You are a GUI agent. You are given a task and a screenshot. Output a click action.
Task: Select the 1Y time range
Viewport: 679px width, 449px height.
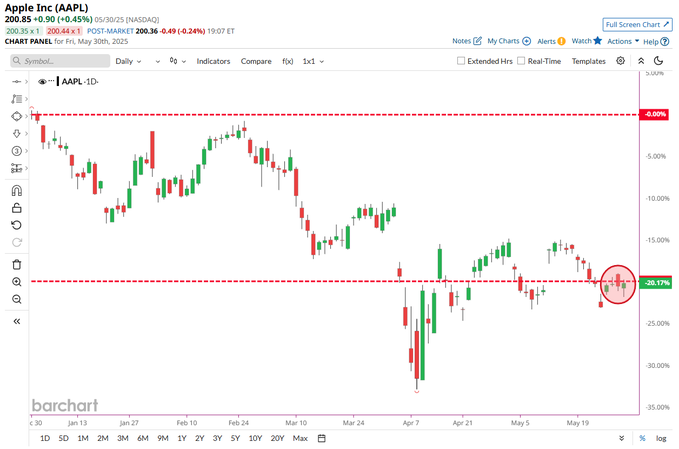point(182,439)
